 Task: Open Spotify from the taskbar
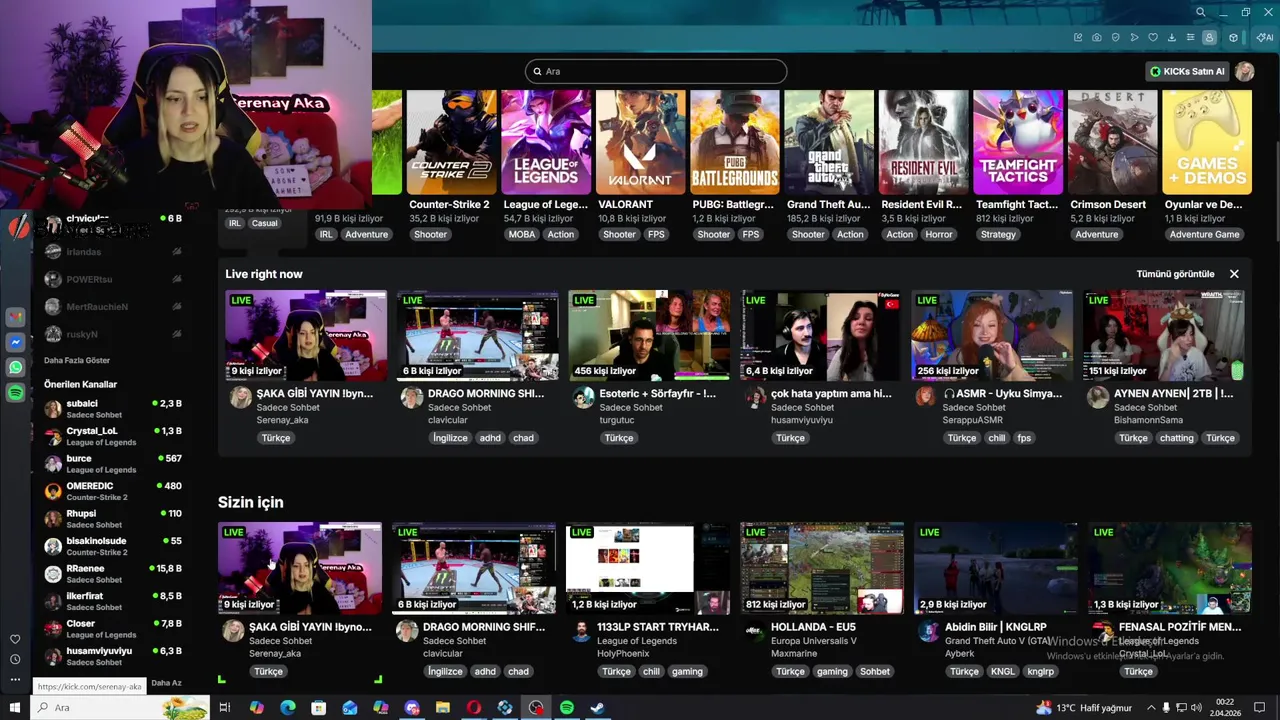[x=567, y=708]
